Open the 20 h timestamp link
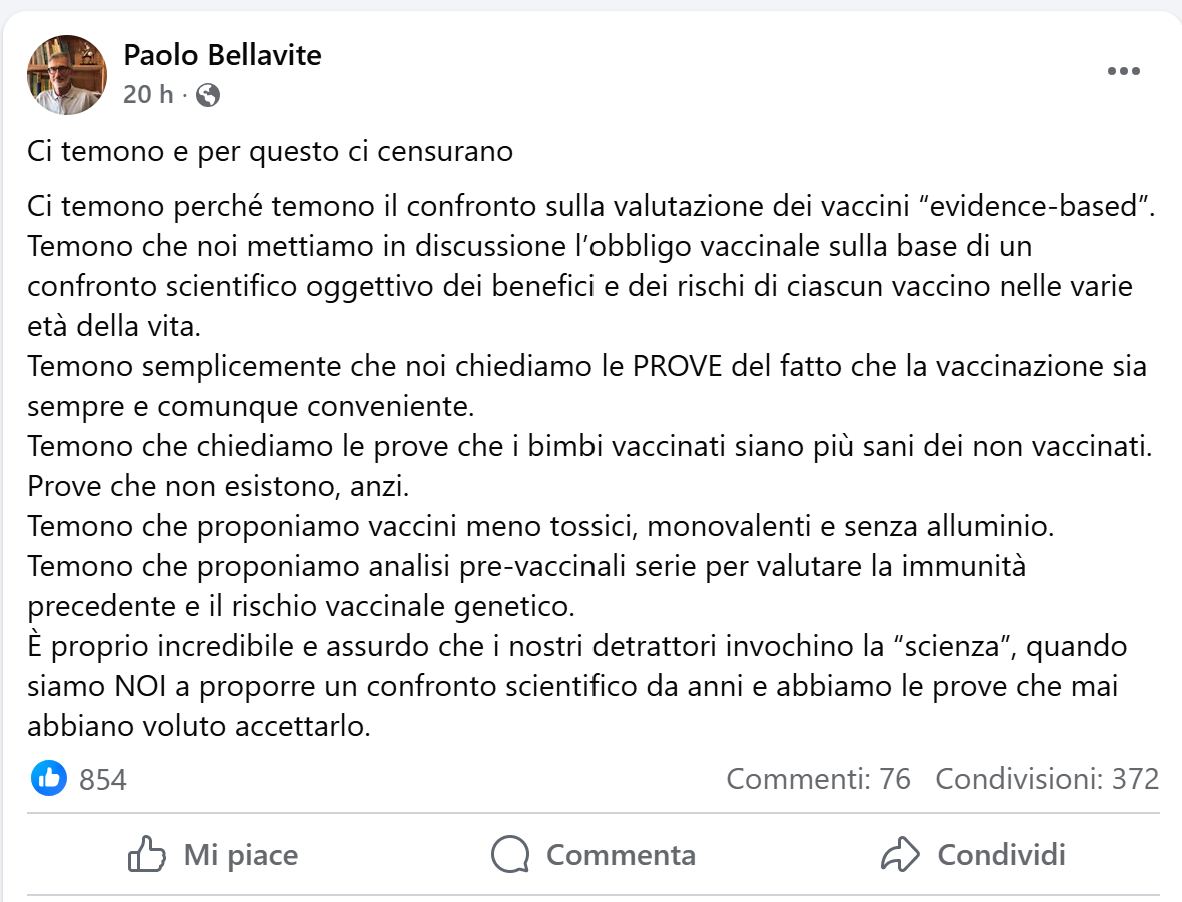 click(148, 95)
